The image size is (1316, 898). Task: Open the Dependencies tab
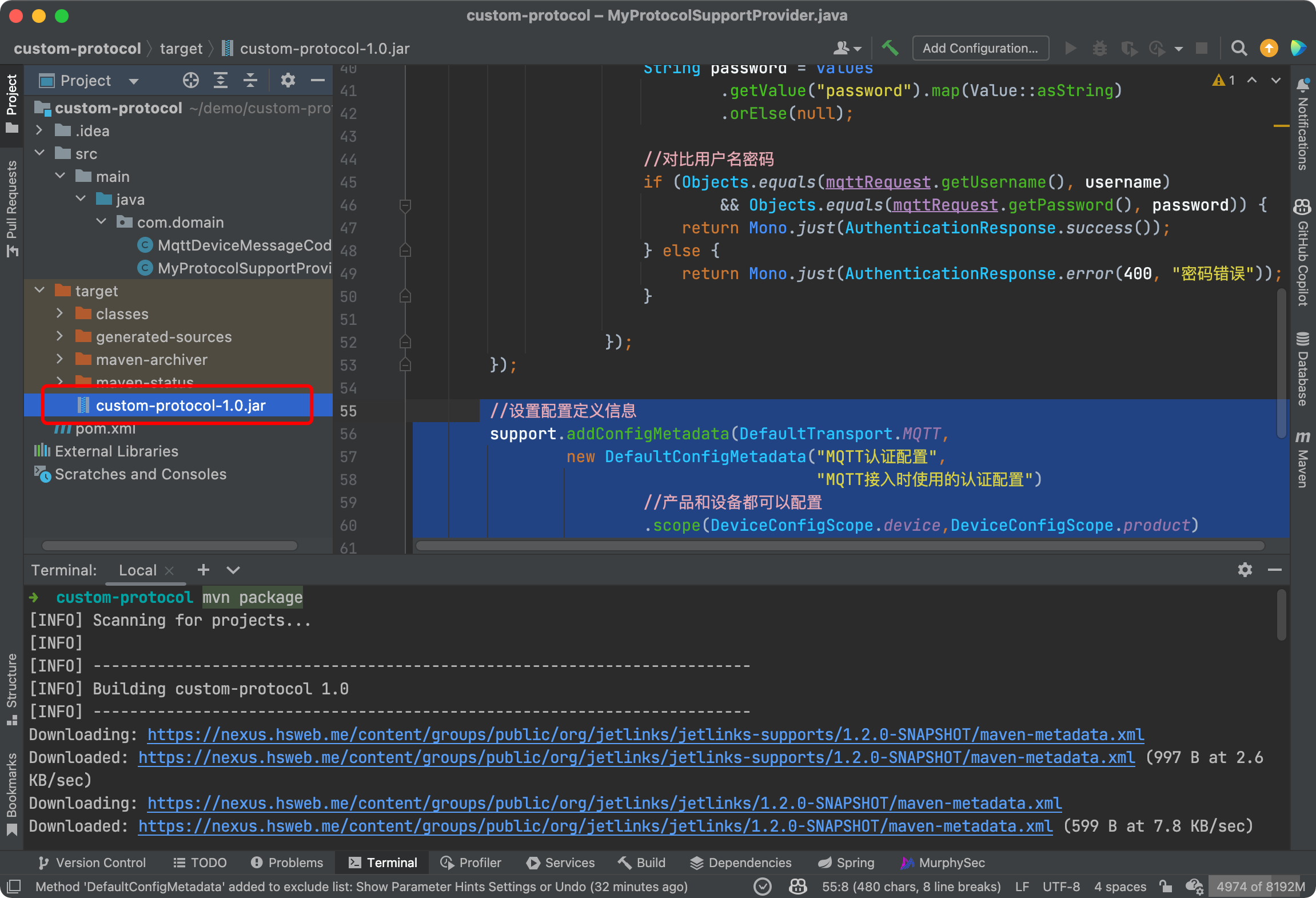tap(740, 863)
